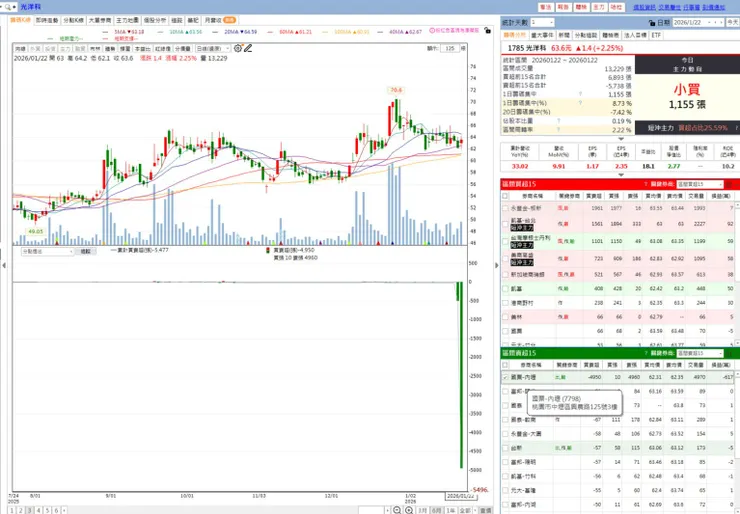Click 6月 range button below chart
Viewport: 740px width, 514px height.
tap(437, 511)
